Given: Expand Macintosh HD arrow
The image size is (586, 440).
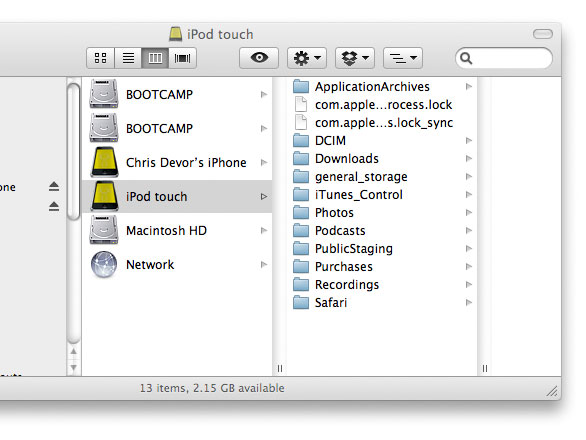Looking at the screenshot, I should [x=264, y=230].
